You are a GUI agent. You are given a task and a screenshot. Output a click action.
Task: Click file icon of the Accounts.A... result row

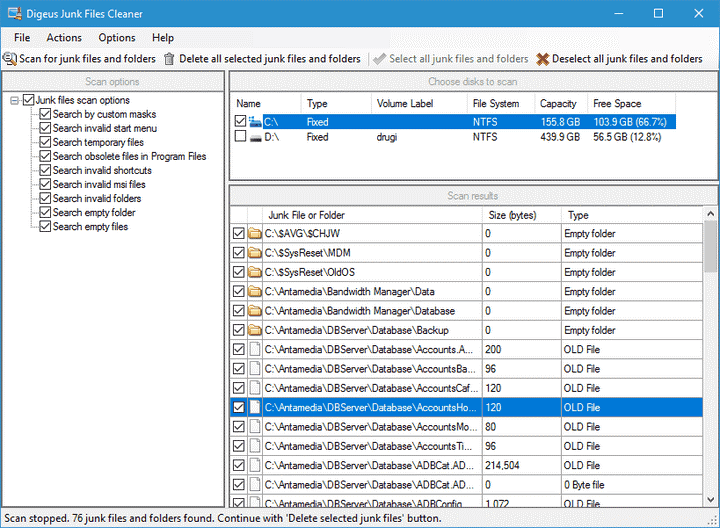coord(255,350)
